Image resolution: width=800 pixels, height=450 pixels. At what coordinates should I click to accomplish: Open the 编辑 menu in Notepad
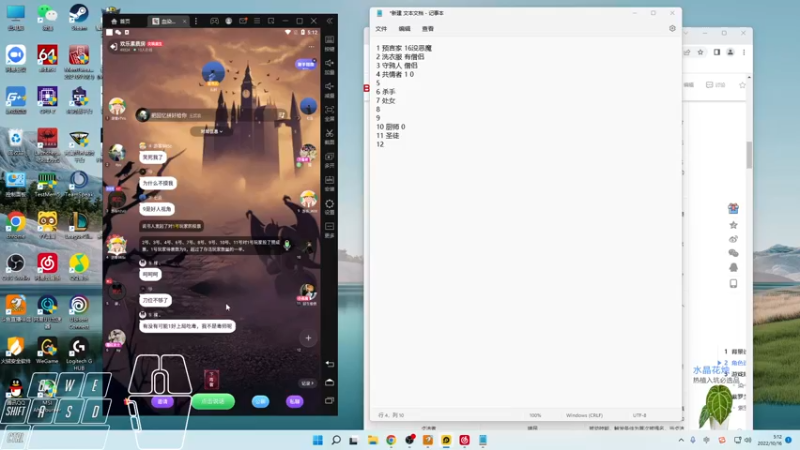tap(405, 29)
